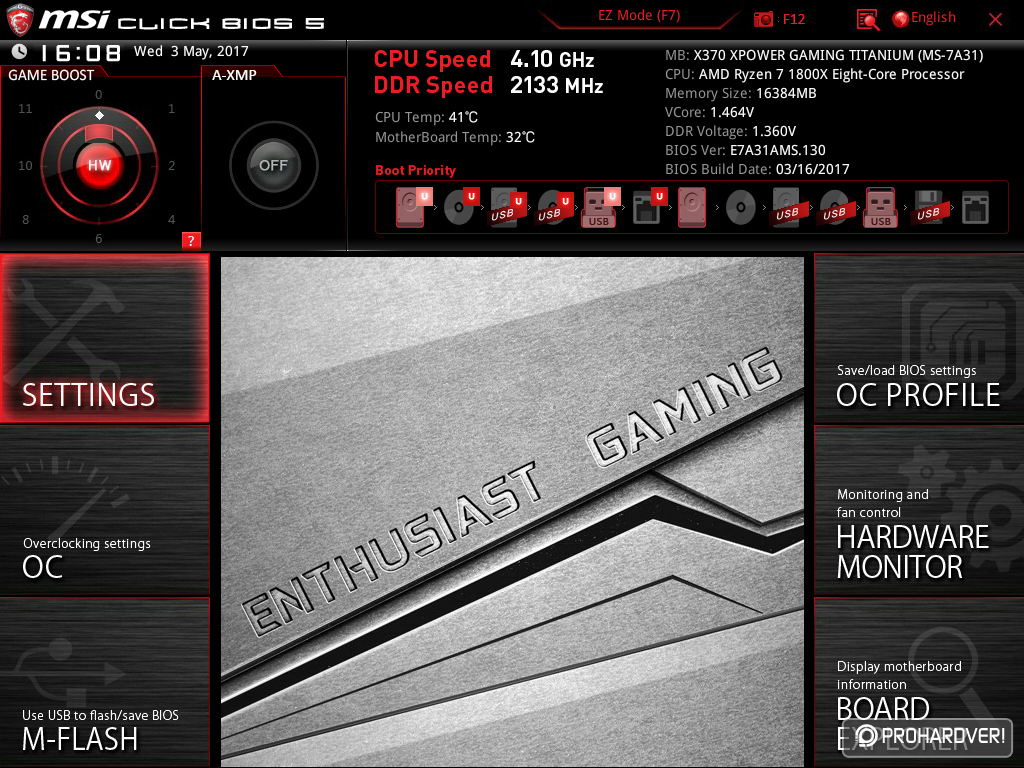The width and height of the screenshot is (1024, 768).
Task: Select the UEFI USB hard disk boot icon
Action: (x=507, y=207)
